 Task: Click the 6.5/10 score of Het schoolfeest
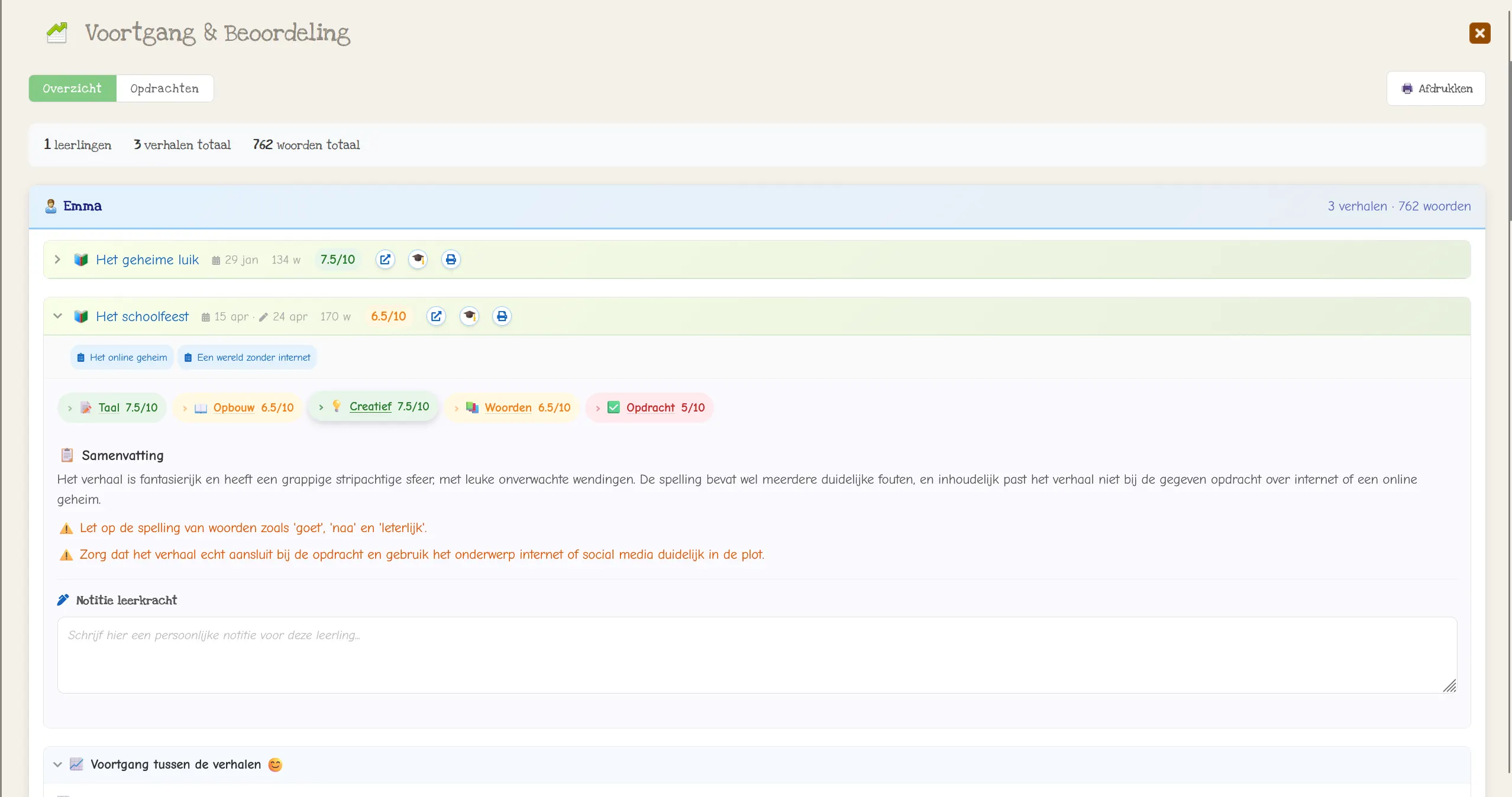[389, 316]
